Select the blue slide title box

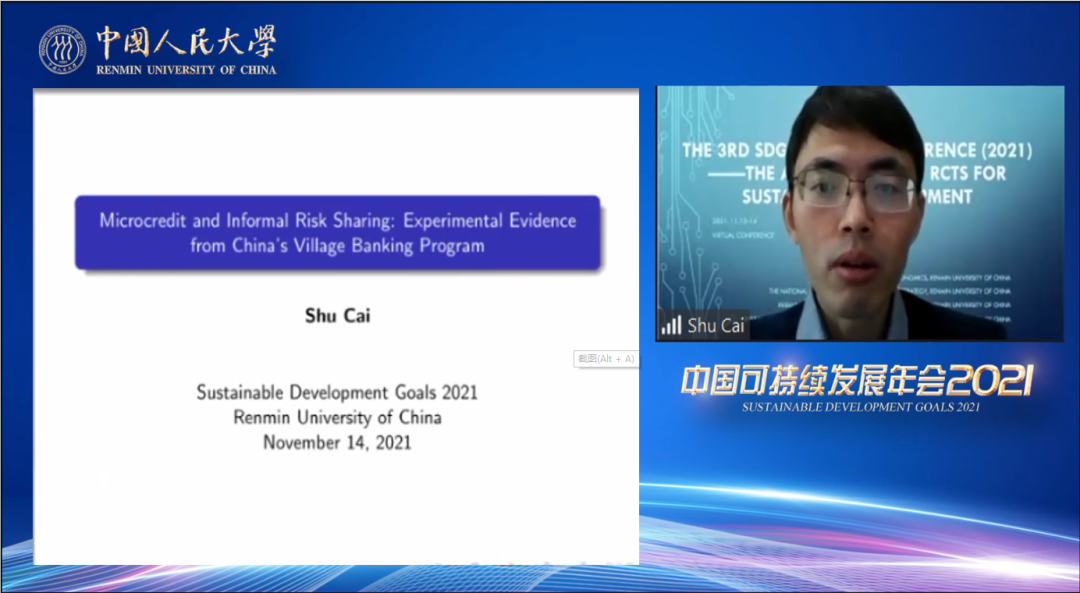tap(337, 232)
